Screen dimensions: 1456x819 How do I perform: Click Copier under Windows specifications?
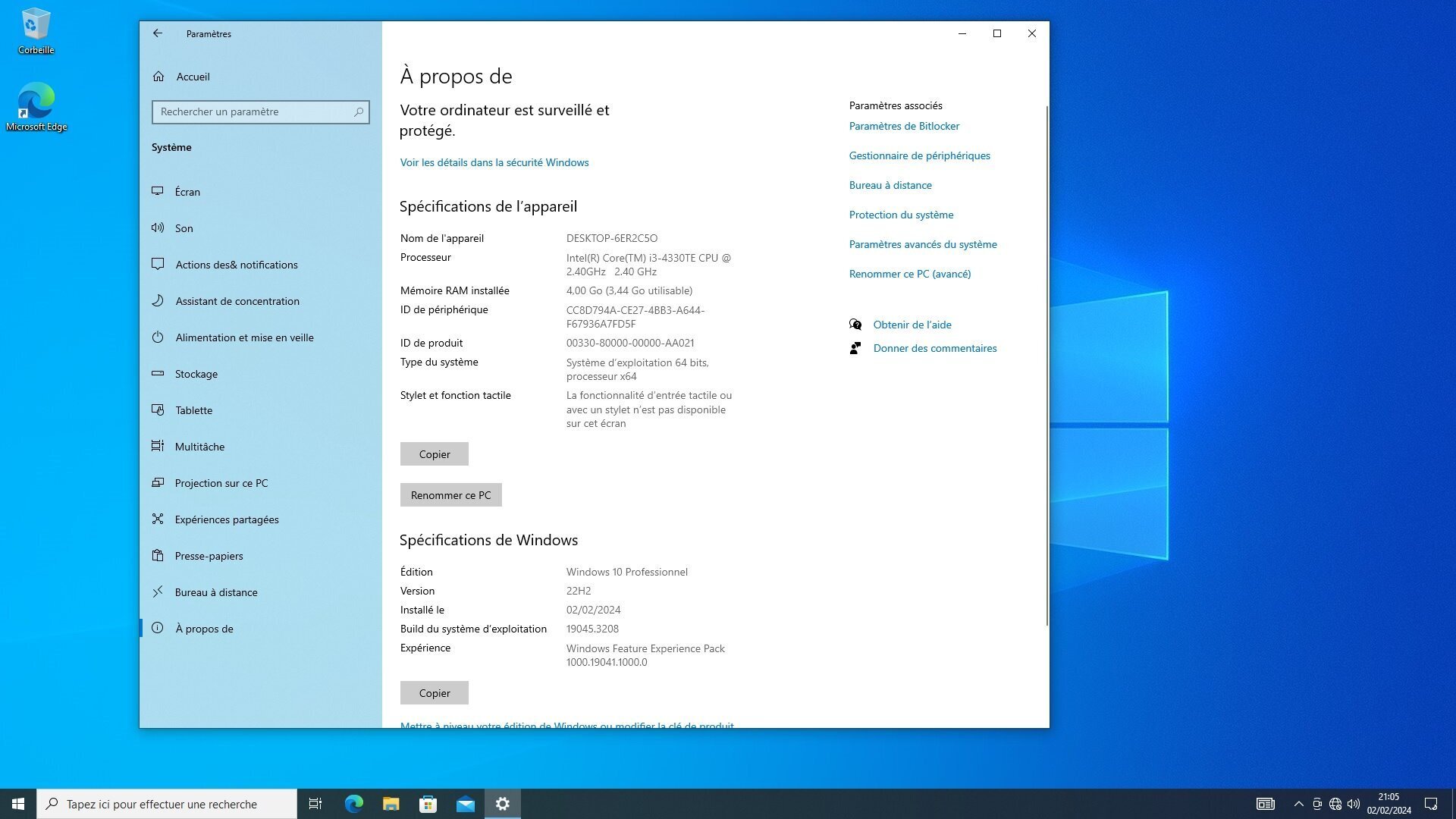[435, 693]
